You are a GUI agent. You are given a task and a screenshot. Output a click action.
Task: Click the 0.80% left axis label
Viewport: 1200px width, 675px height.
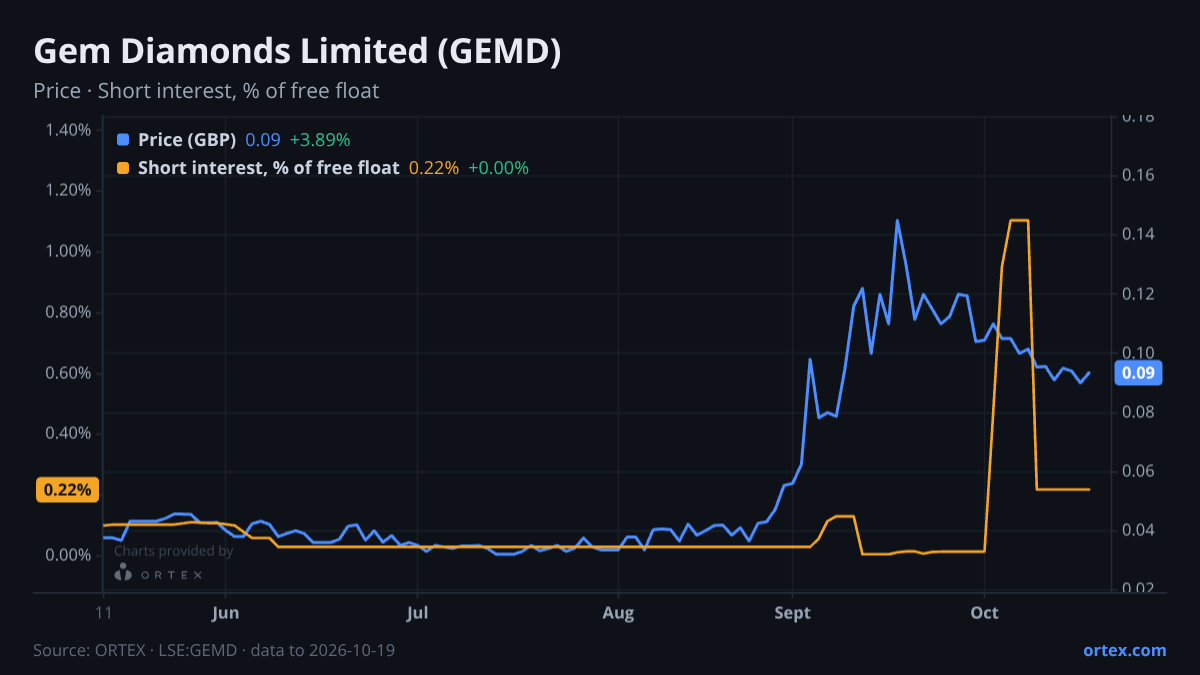click(x=68, y=312)
